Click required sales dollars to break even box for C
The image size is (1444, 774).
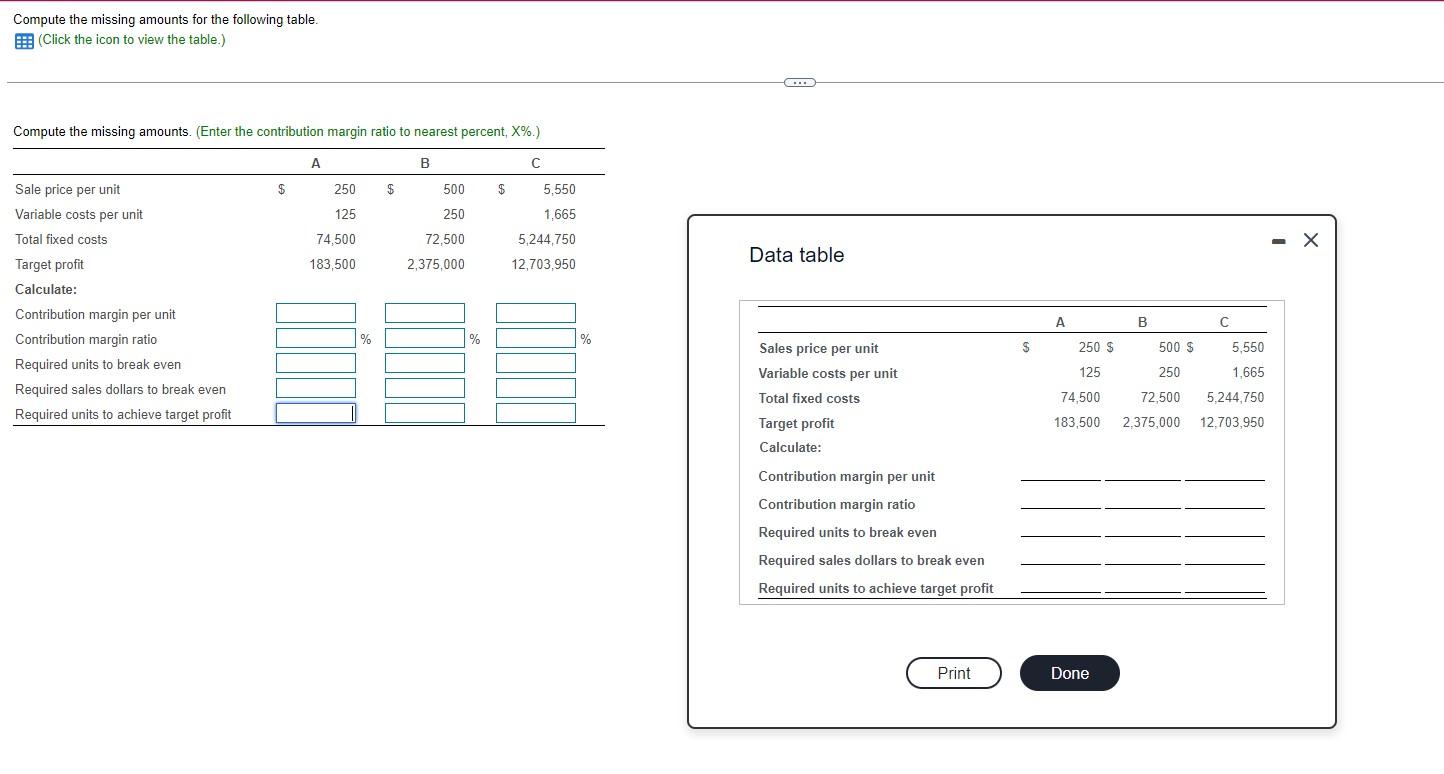535,387
